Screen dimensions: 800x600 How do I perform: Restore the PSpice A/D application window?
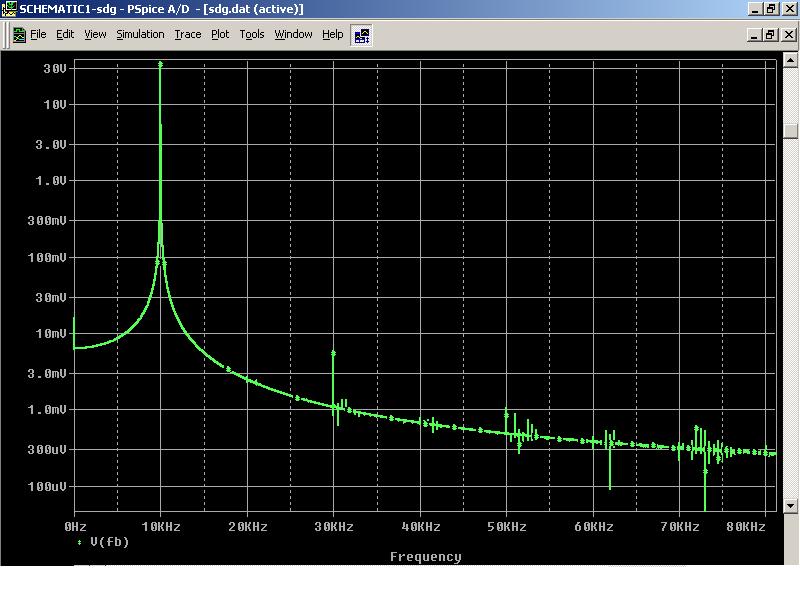pos(771,9)
